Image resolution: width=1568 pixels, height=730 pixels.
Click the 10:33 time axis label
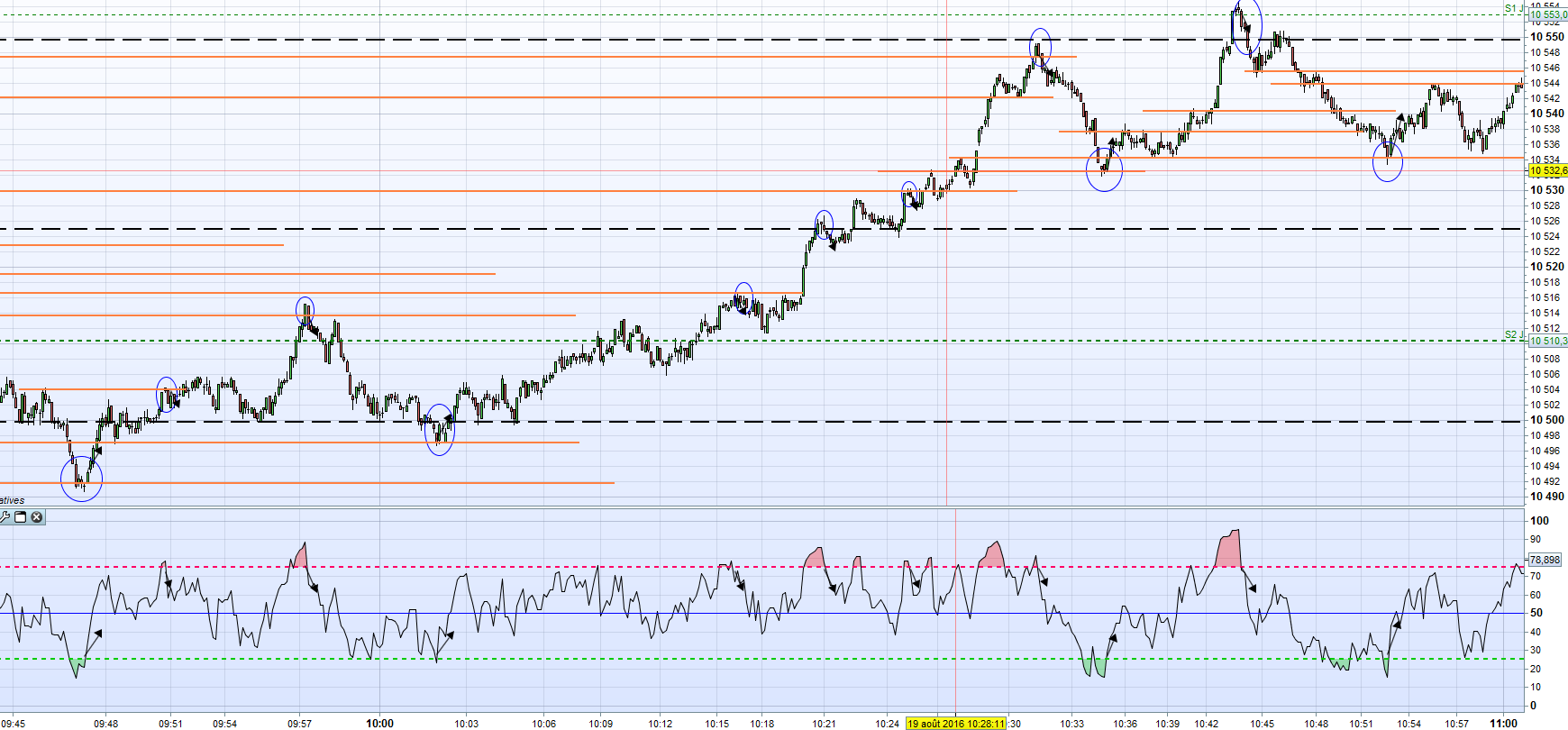1072,724
